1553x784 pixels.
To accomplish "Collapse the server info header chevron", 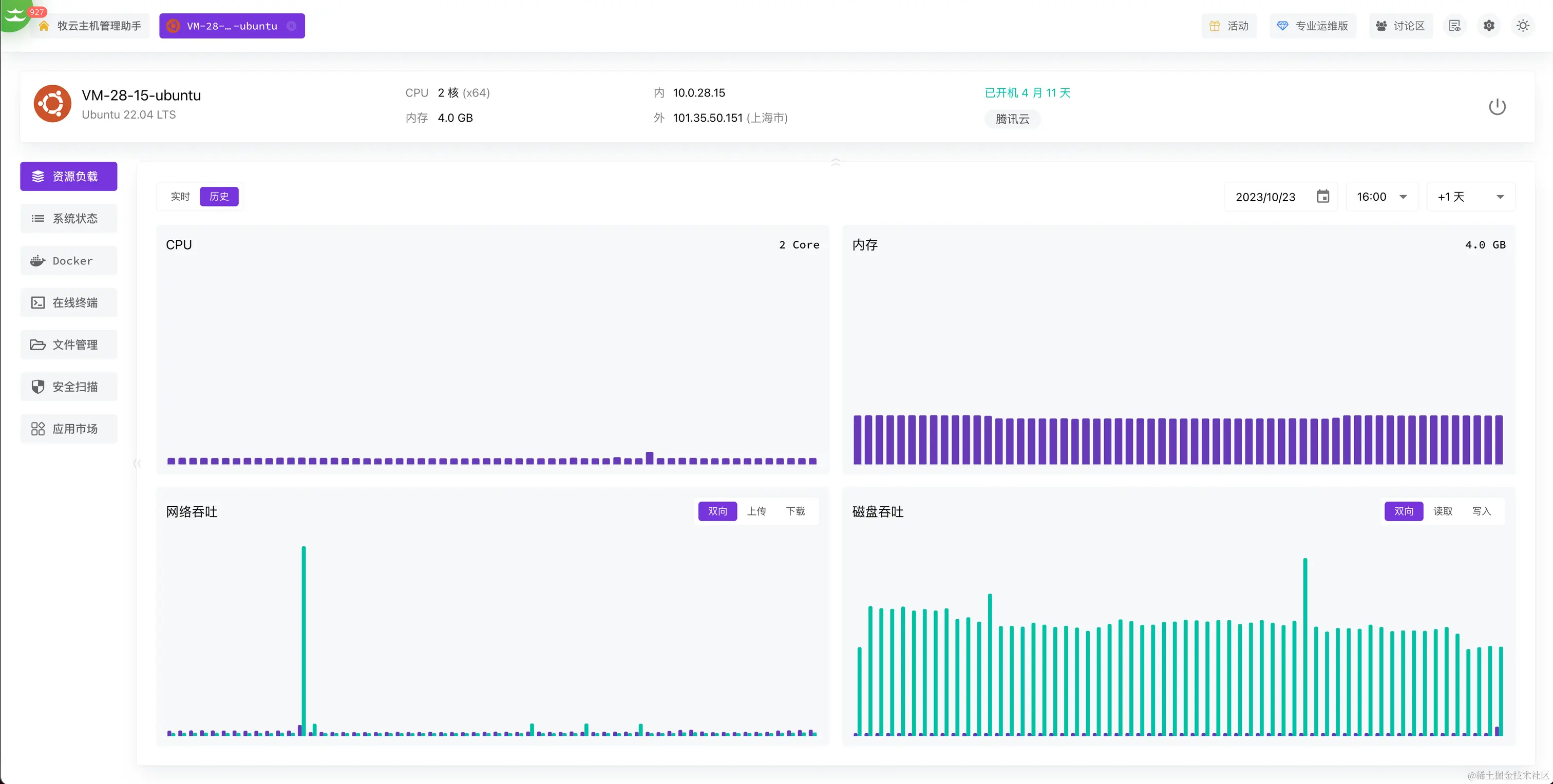I will pyautogui.click(x=836, y=162).
